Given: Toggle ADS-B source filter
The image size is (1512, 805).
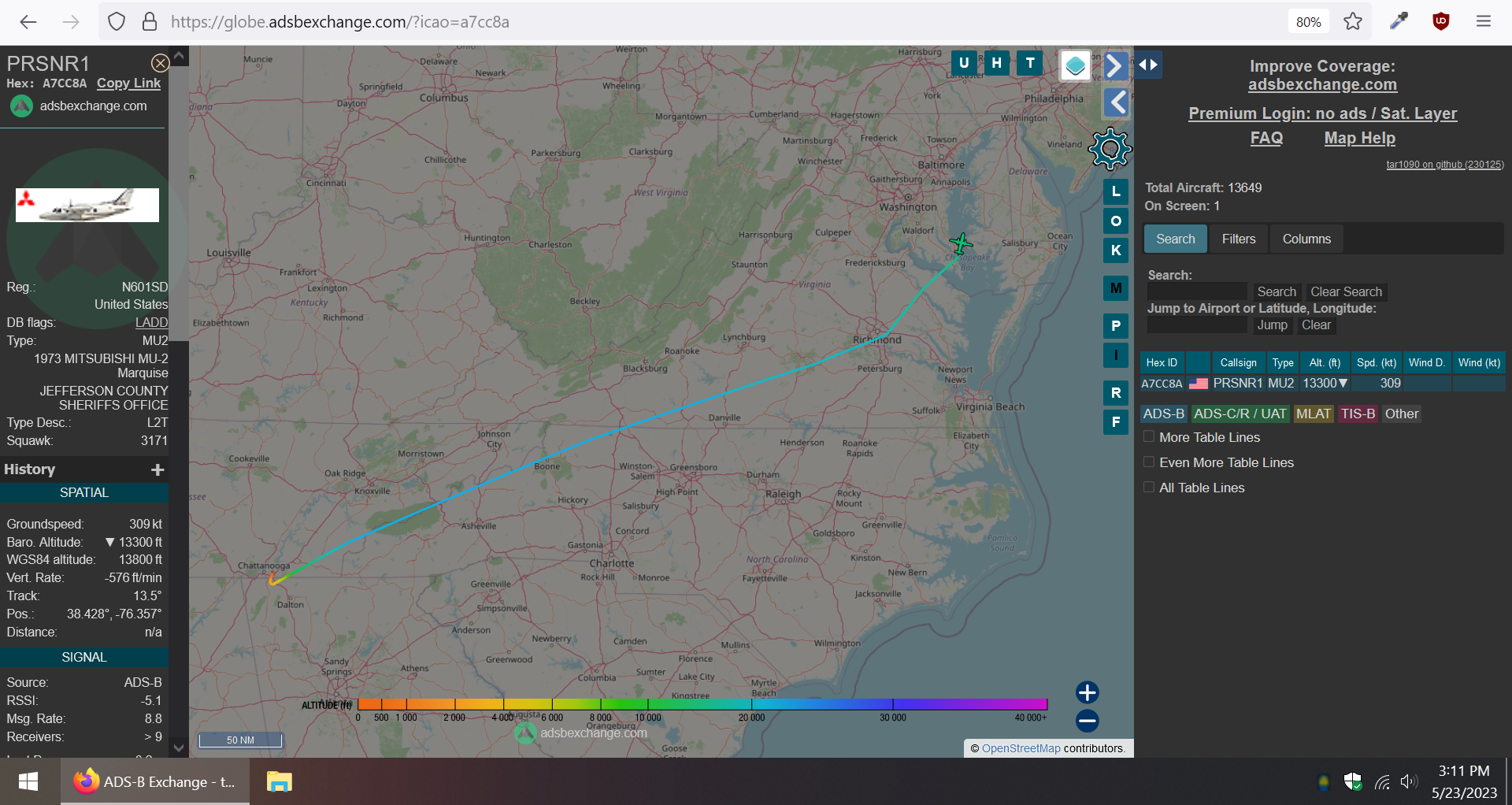Looking at the screenshot, I should 1164,414.
